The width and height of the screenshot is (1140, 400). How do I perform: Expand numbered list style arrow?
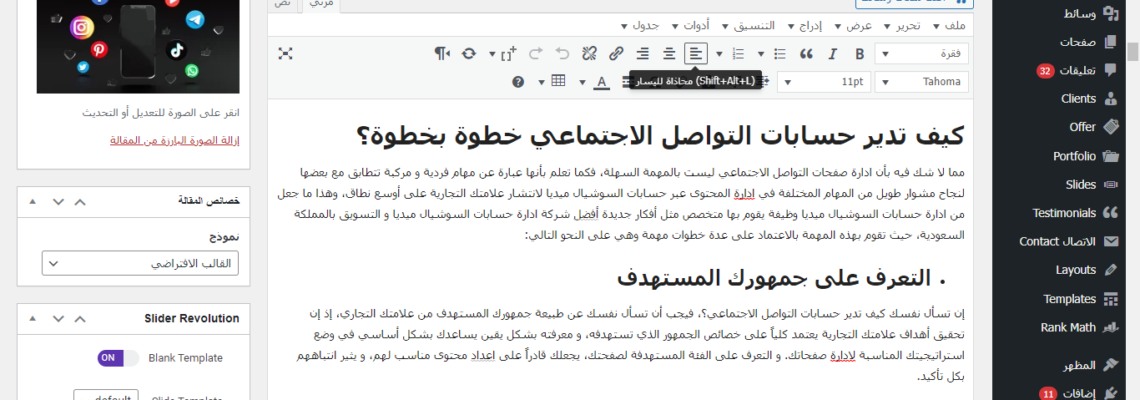pos(720,53)
